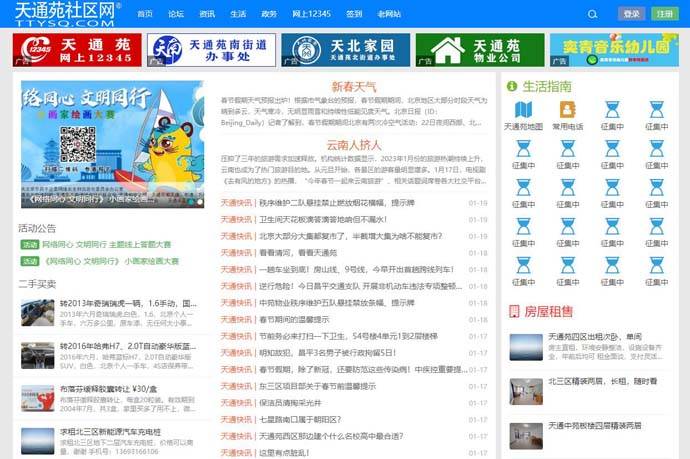Open listing 转2016年哈弗H7
Image resolution: width=690 pixels, height=459 pixels.
[128, 346]
